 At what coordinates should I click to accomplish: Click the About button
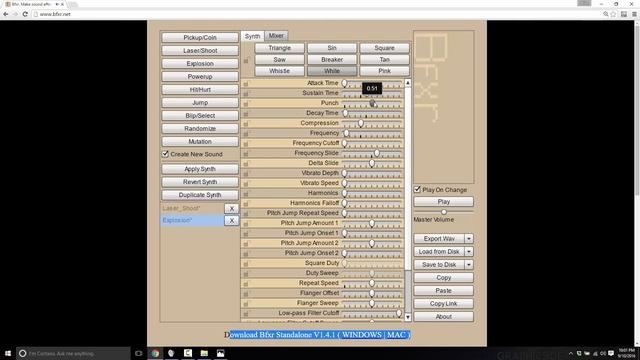click(x=444, y=317)
